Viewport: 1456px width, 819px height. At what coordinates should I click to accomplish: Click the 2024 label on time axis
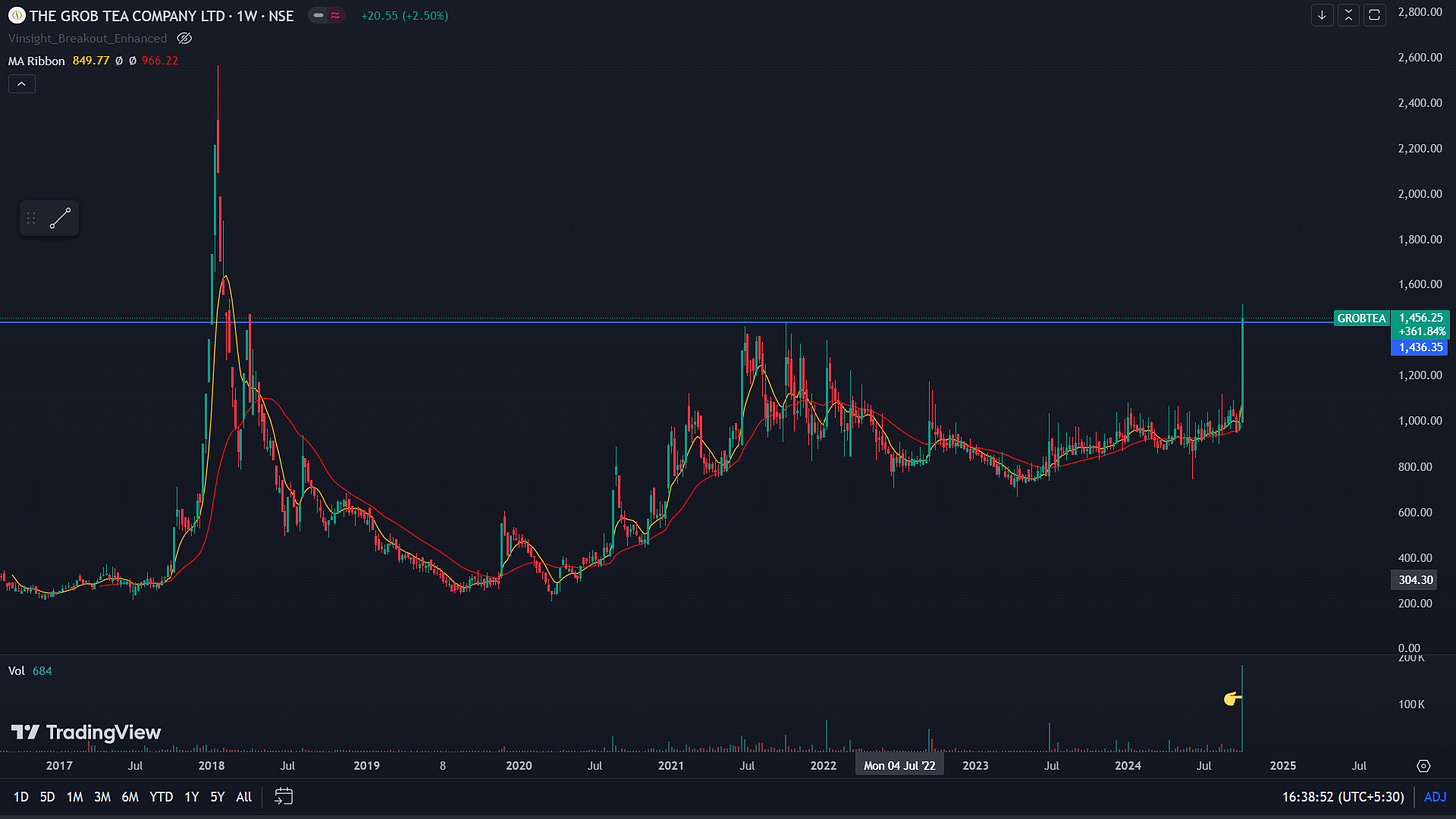click(1128, 766)
